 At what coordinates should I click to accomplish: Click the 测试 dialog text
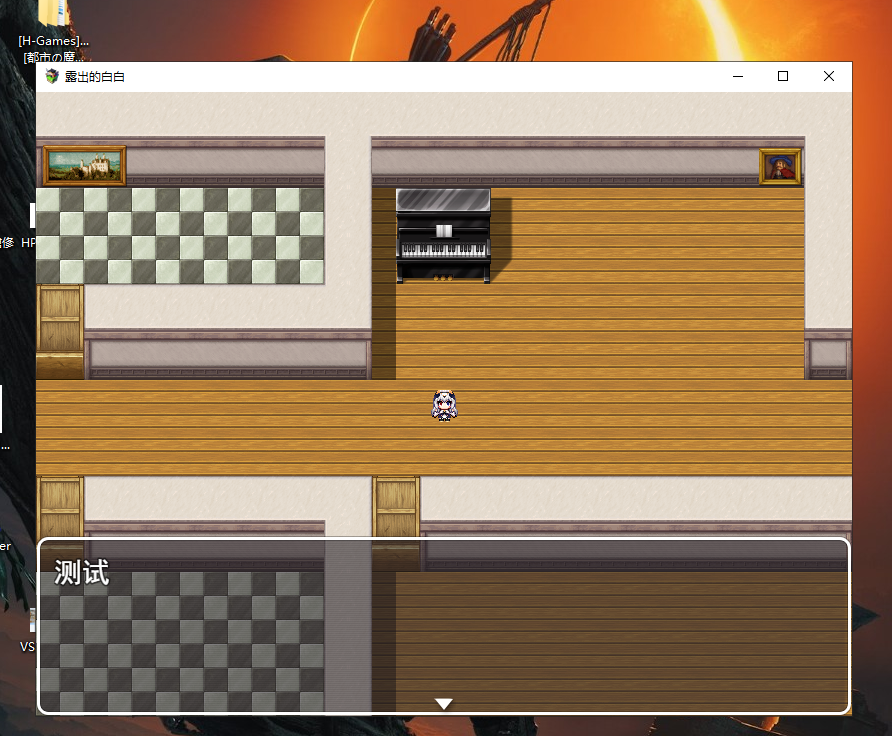click(x=81, y=572)
